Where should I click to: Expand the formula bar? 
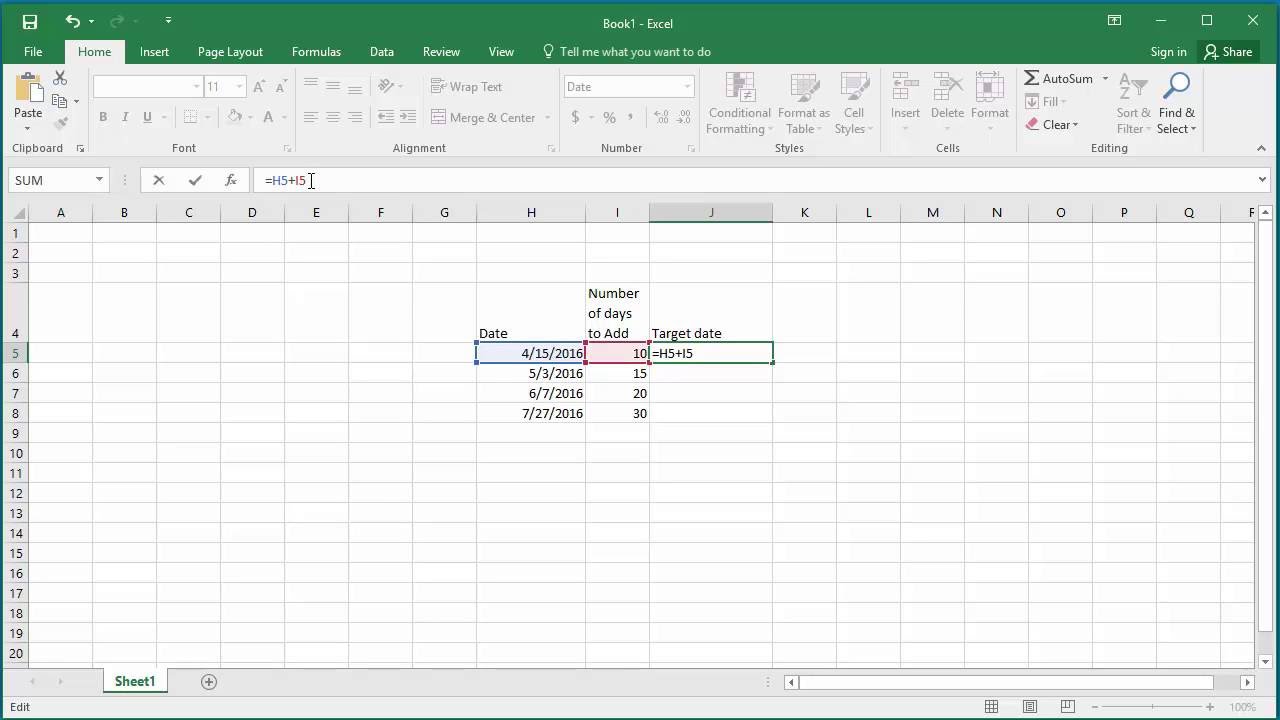click(x=1263, y=180)
